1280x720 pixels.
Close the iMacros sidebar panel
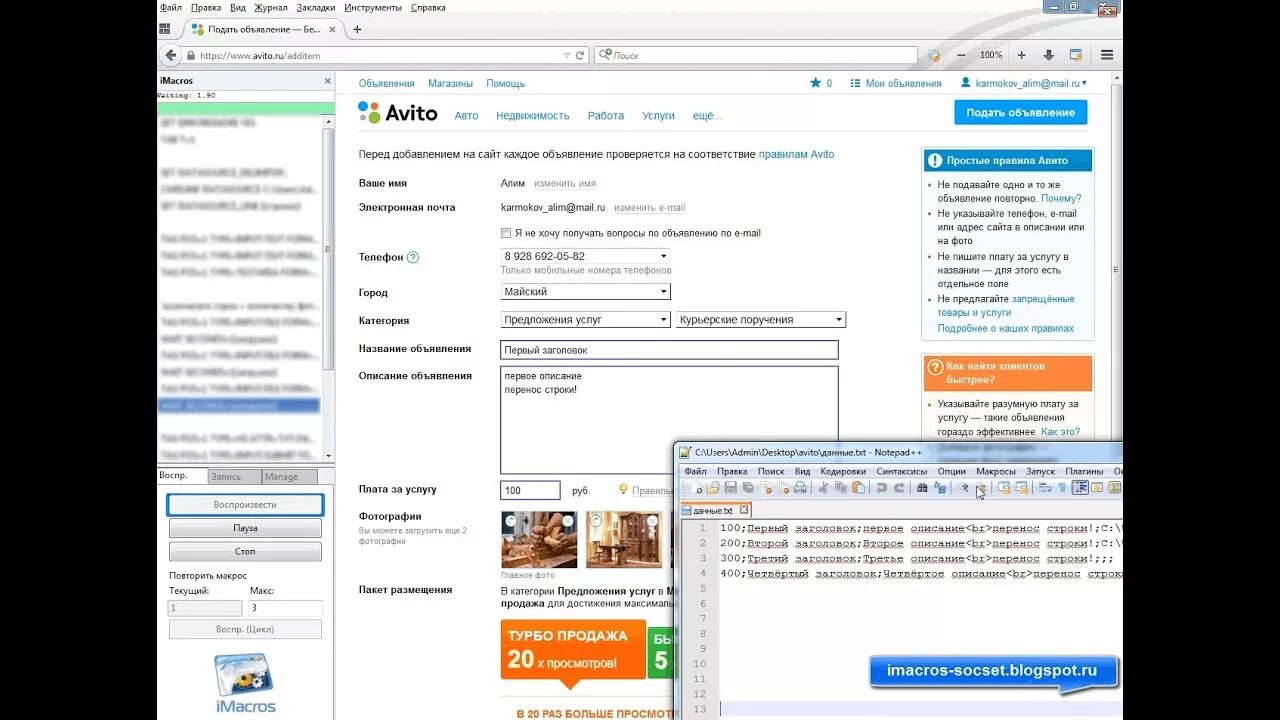pos(327,81)
